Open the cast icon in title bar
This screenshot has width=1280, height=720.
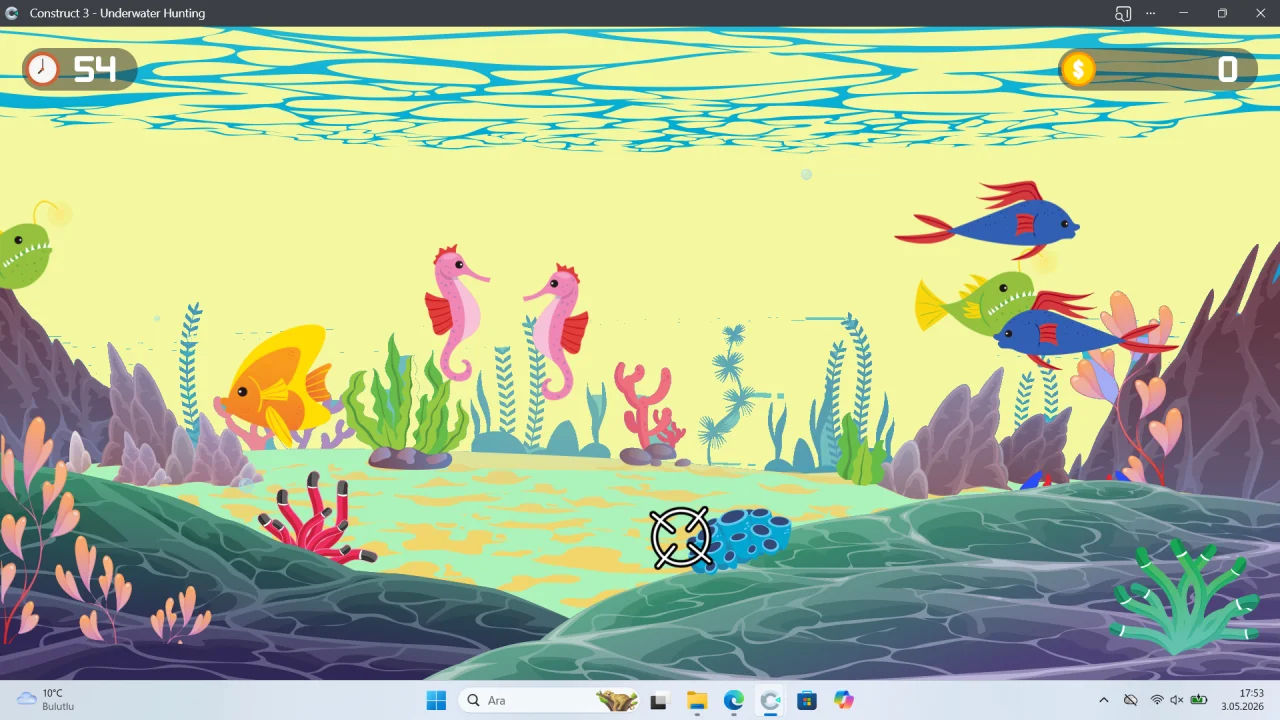pyautogui.click(x=1123, y=13)
